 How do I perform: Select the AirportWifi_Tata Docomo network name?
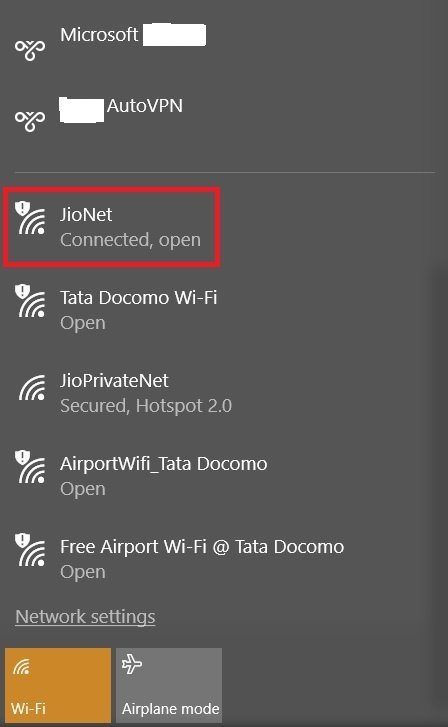164,464
